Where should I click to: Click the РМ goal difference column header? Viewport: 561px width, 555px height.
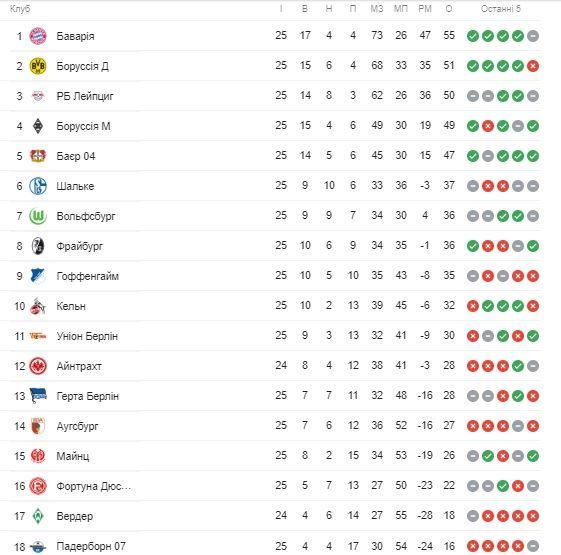coord(425,9)
